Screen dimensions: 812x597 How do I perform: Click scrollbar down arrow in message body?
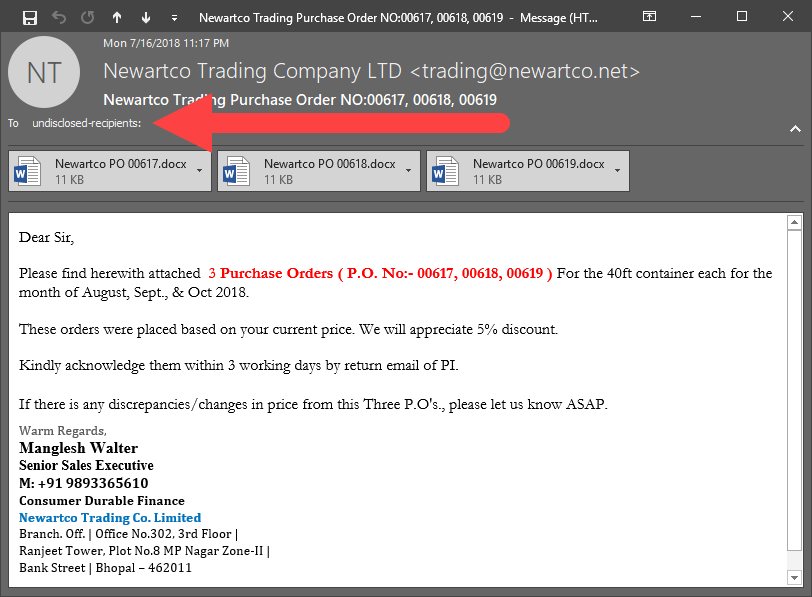pyautogui.click(x=794, y=577)
